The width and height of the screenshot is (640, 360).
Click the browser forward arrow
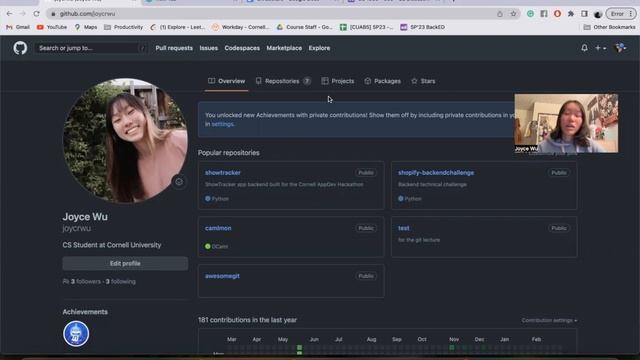22,13
